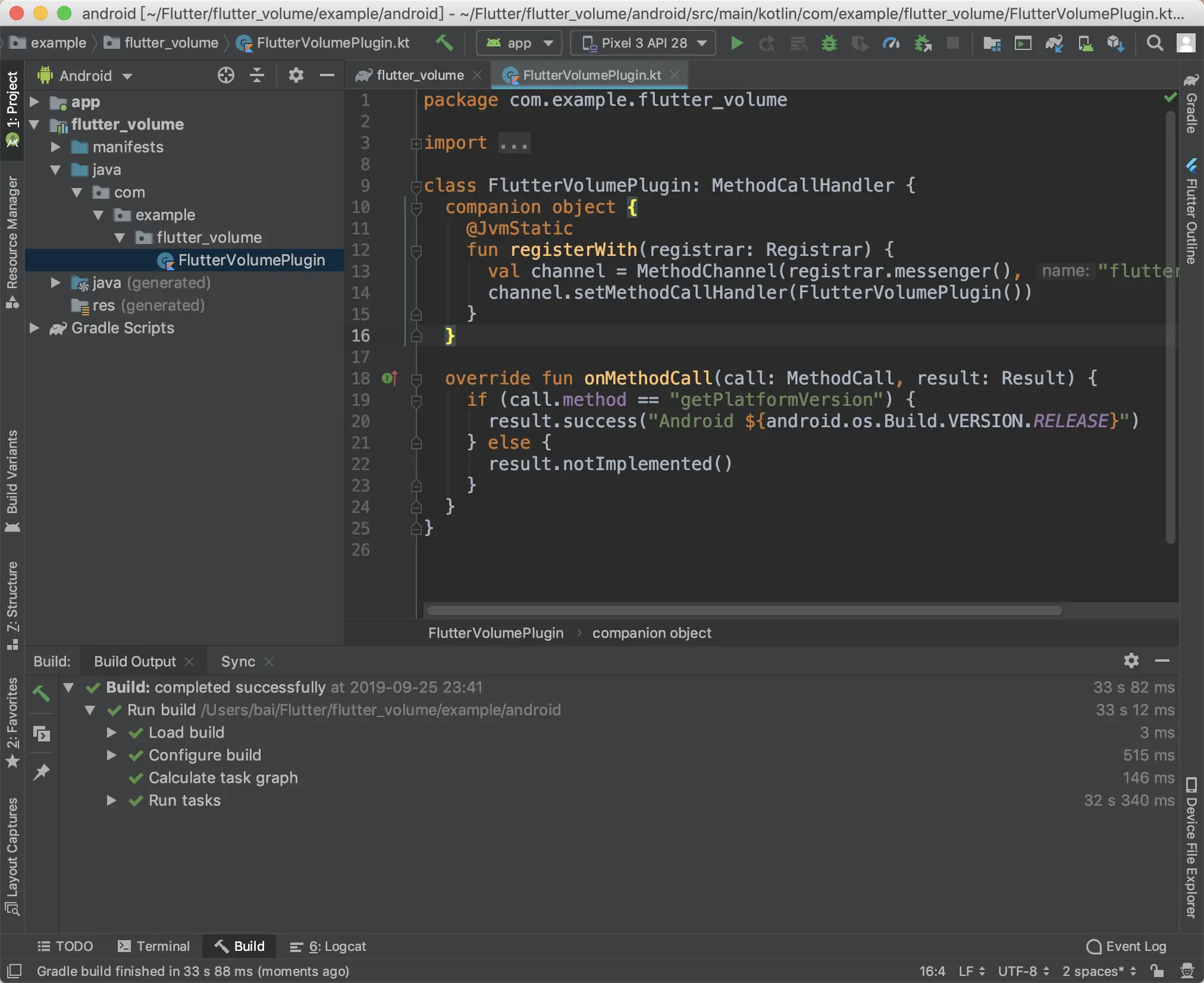Open the Terminal tool window button
Screen dimensions: 1204x983
coord(153,946)
